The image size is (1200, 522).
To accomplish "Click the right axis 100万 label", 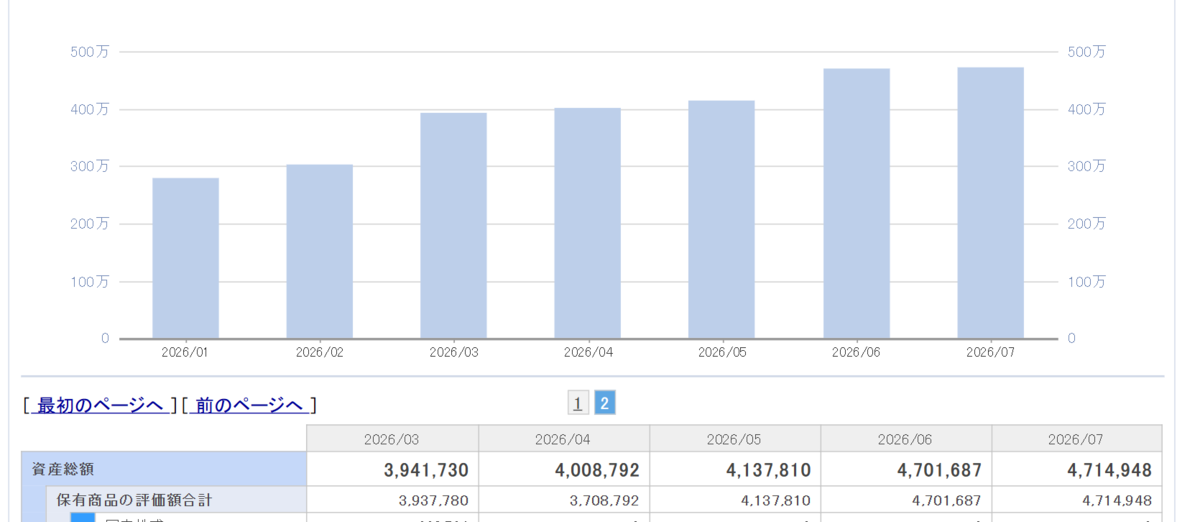I will (1087, 282).
